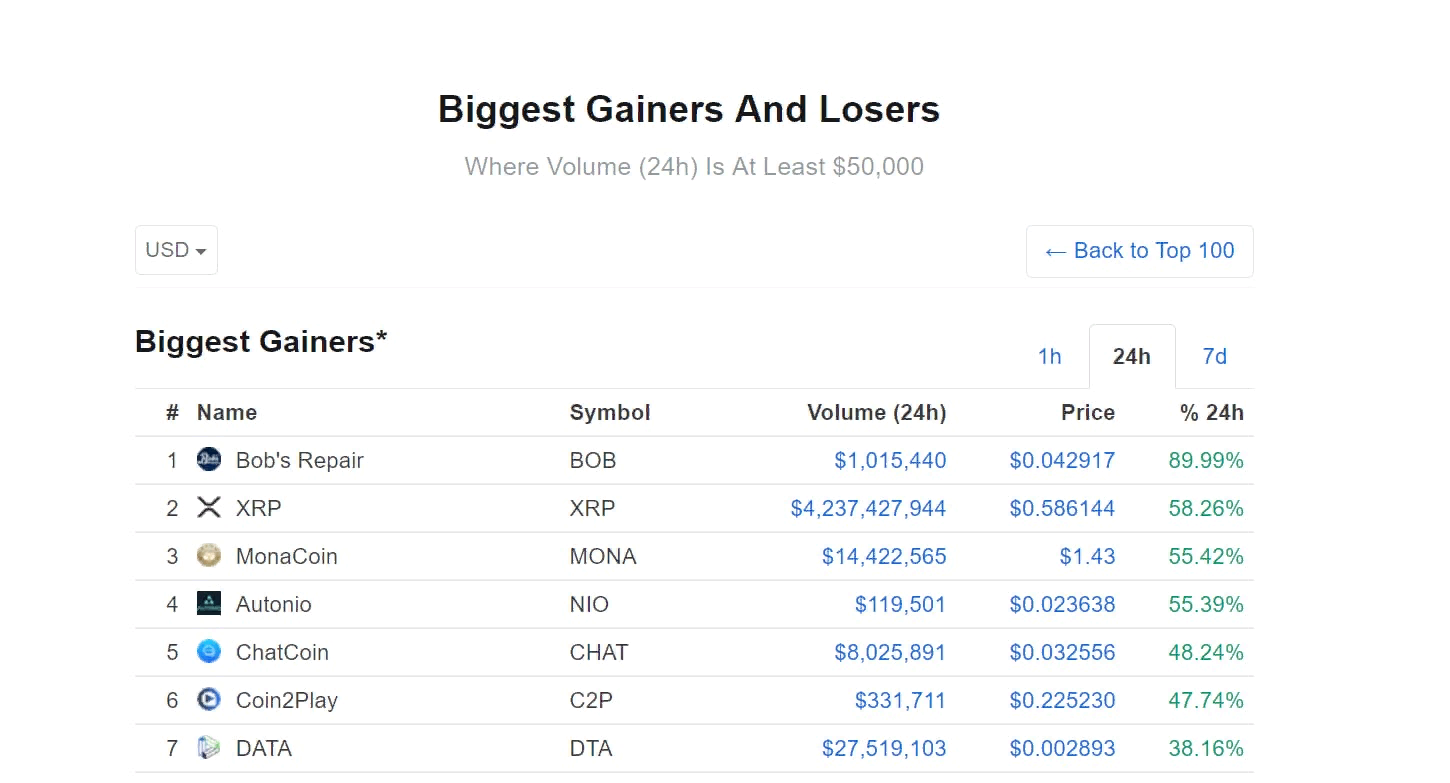This screenshot has height=783, width=1450.
Task: Click Coin2Play price $0.225230 link
Action: (1062, 701)
